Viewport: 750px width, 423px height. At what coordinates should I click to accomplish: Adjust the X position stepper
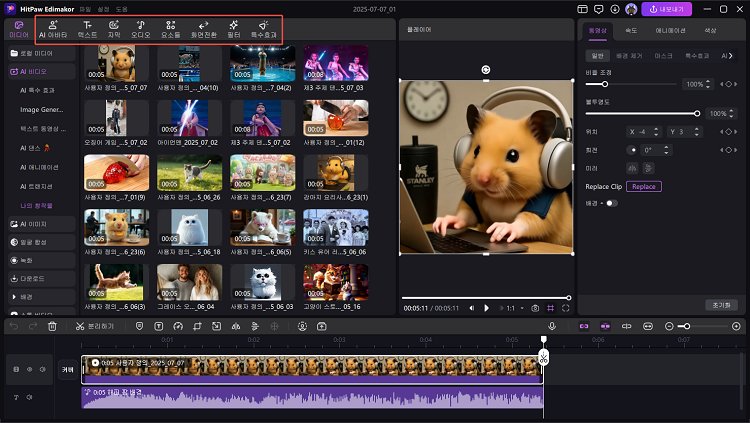coord(656,132)
